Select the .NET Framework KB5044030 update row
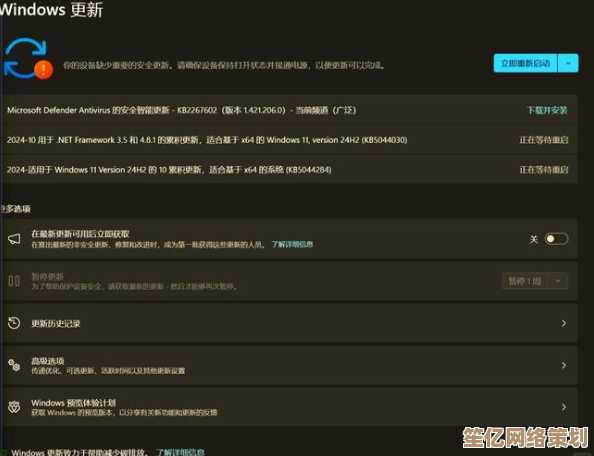The width and height of the screenshot is (594, 456). point(289,140)
